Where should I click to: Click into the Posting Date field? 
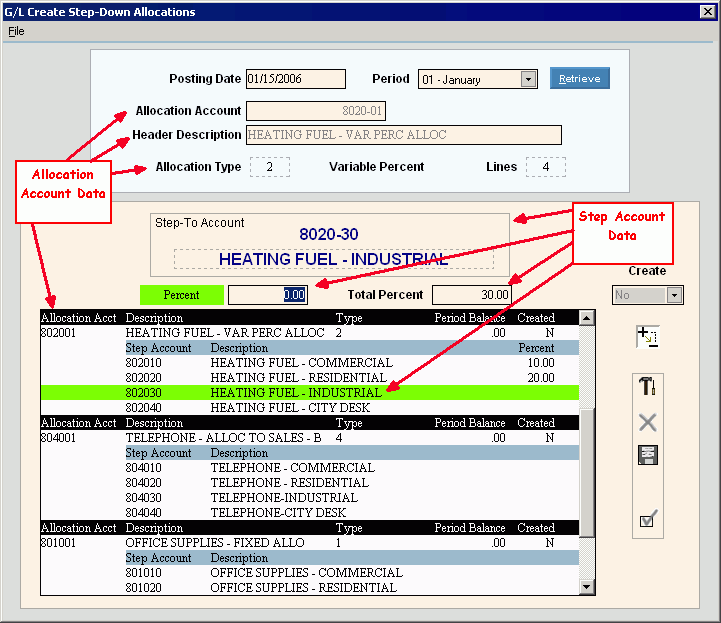295,79
